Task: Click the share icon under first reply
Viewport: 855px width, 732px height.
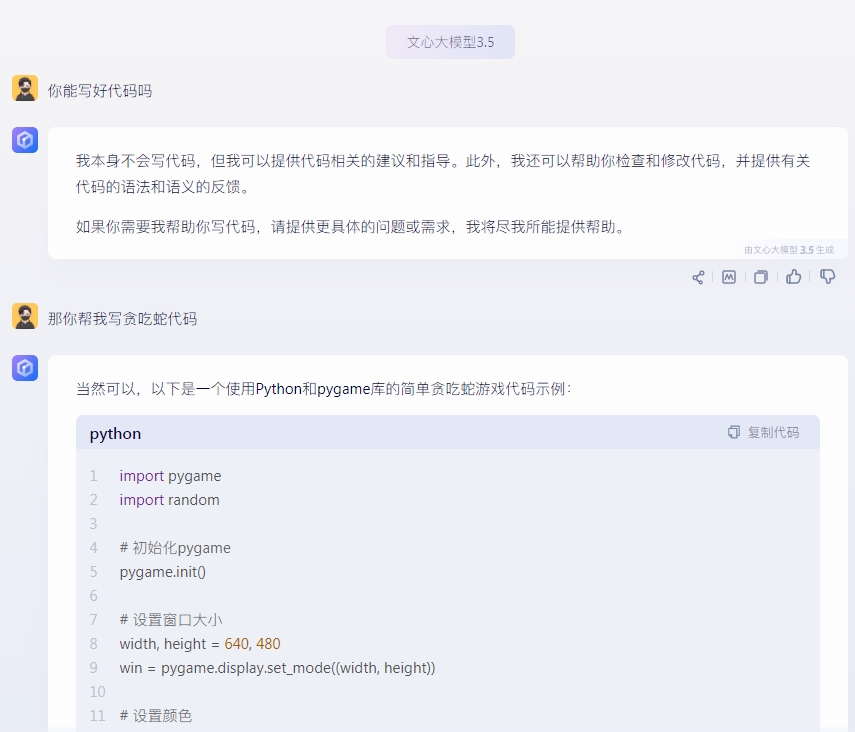Action: pyautogui.click(x=698, y=277)
